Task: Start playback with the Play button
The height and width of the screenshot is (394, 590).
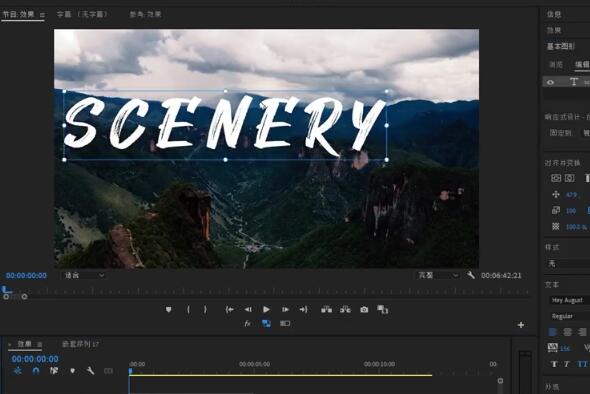Action: 266,309
